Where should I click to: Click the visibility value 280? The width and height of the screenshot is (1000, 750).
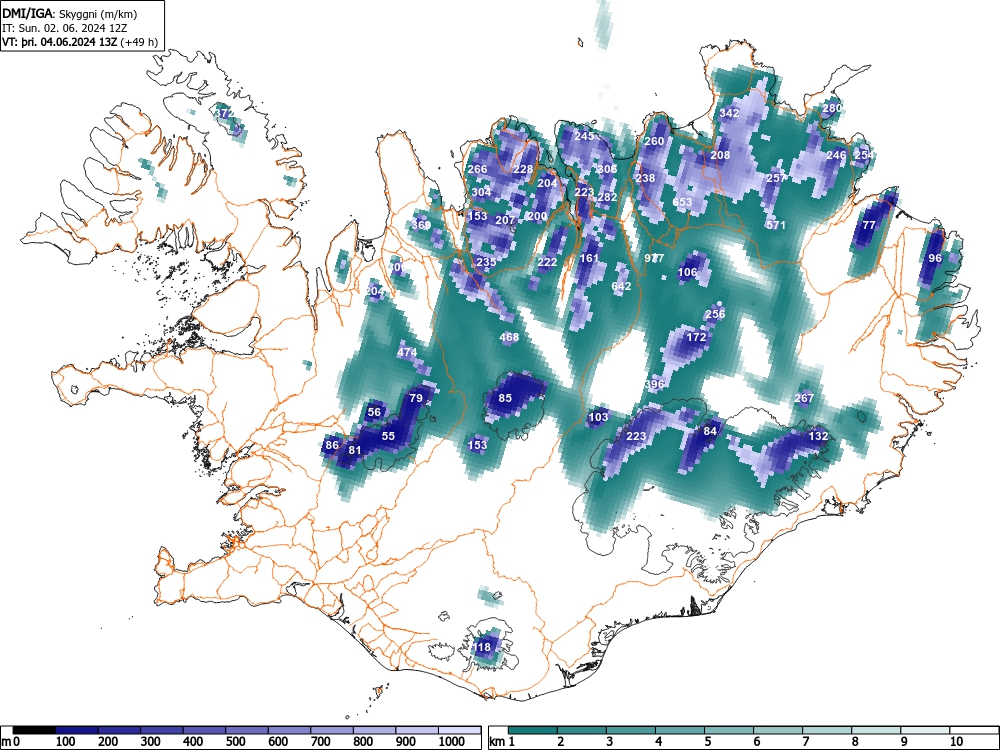tap(832, 108)
